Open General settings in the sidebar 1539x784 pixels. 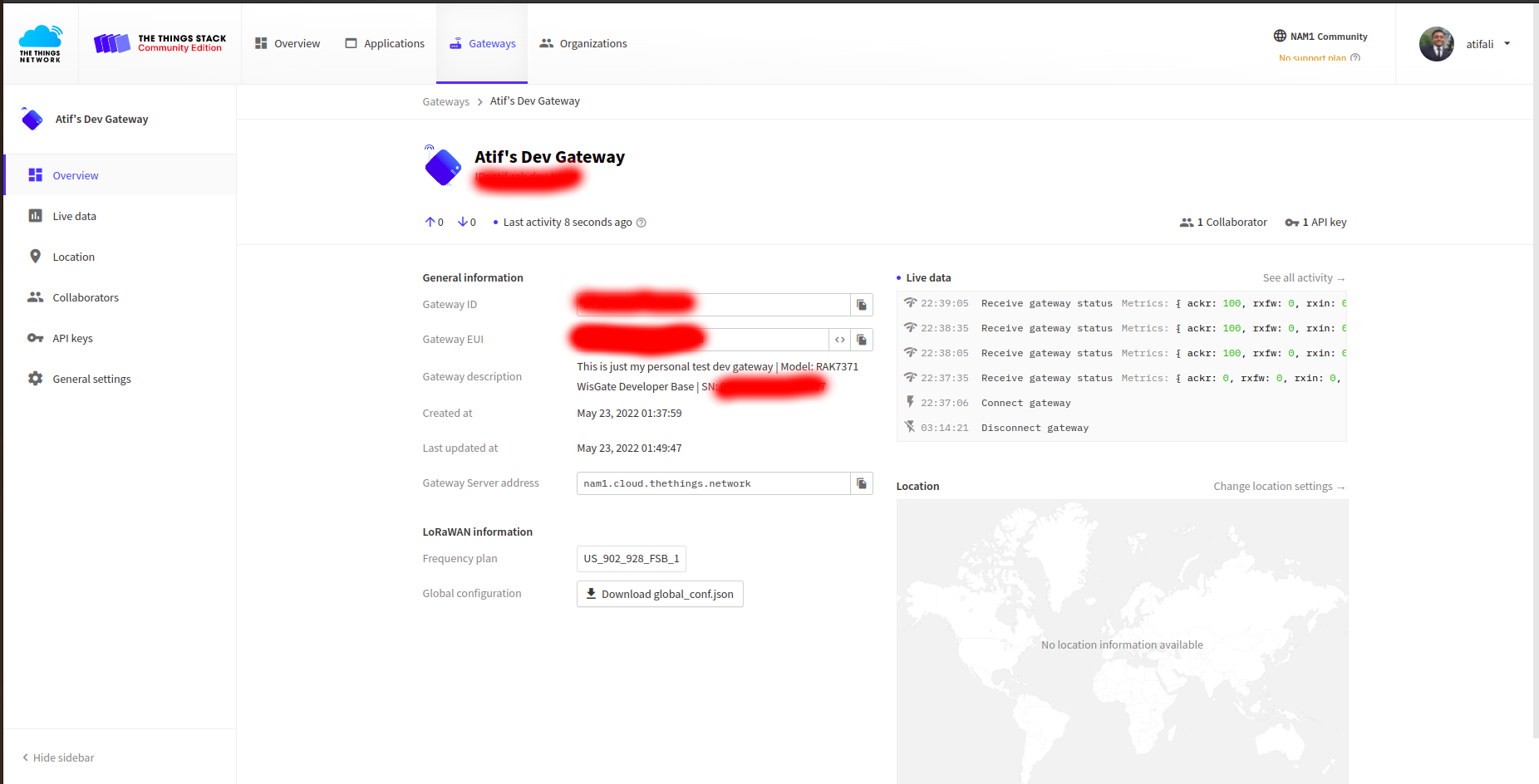(120, 379)
